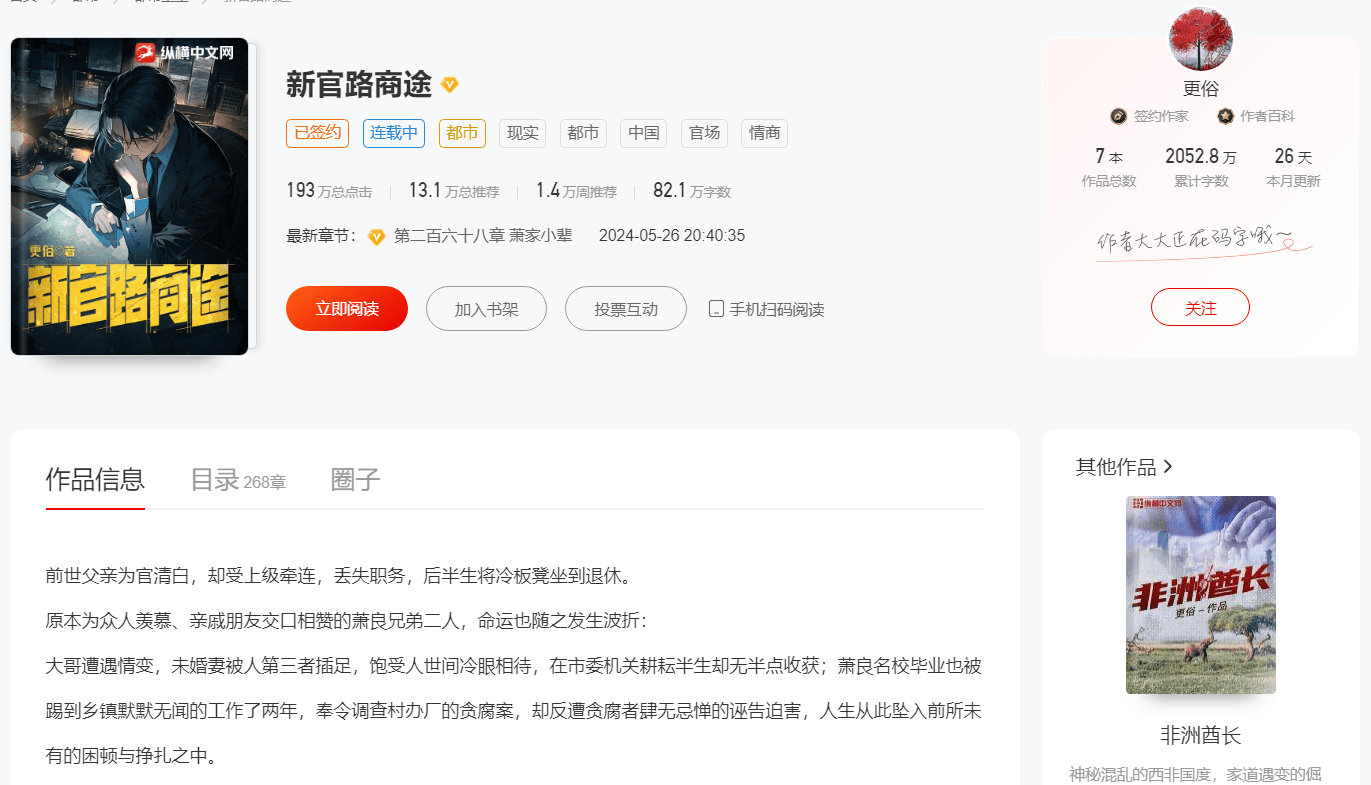The width and height of the screenshot is (1371, 785).
Task: Click the 官场 tag
Action: point(704,133)
